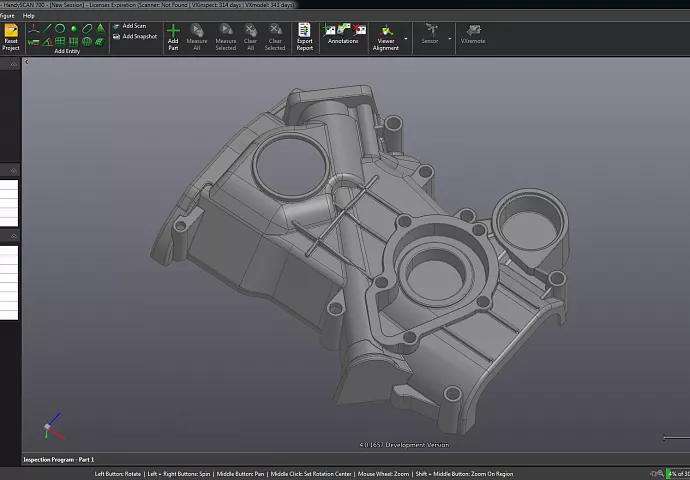Expand the Viewer Alignment dropdown arrow

(x=408, y=40)
